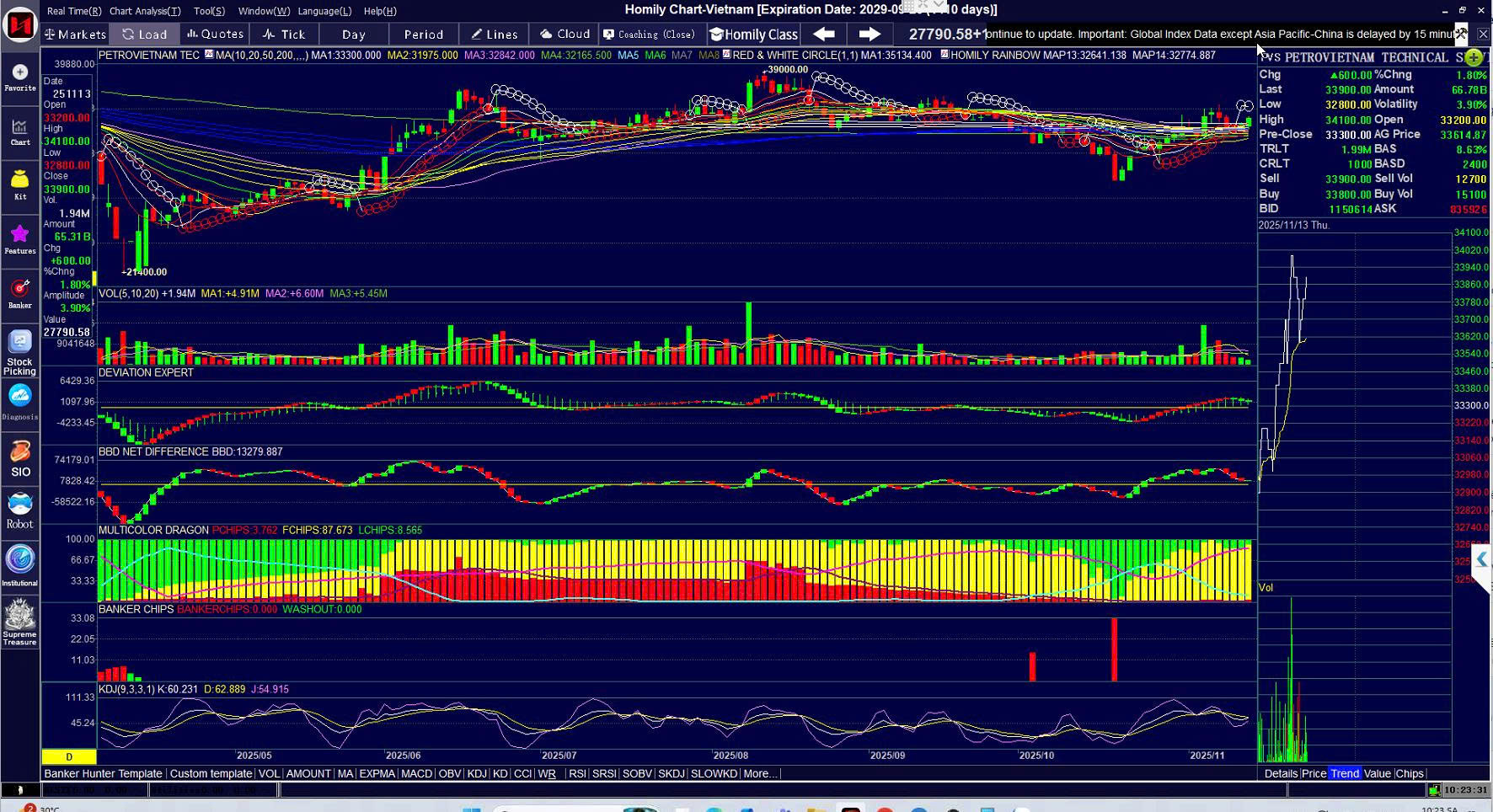The image size is (1493, 812).
Task: Click the green plus add-stock icon
Action: (1473, 57)
